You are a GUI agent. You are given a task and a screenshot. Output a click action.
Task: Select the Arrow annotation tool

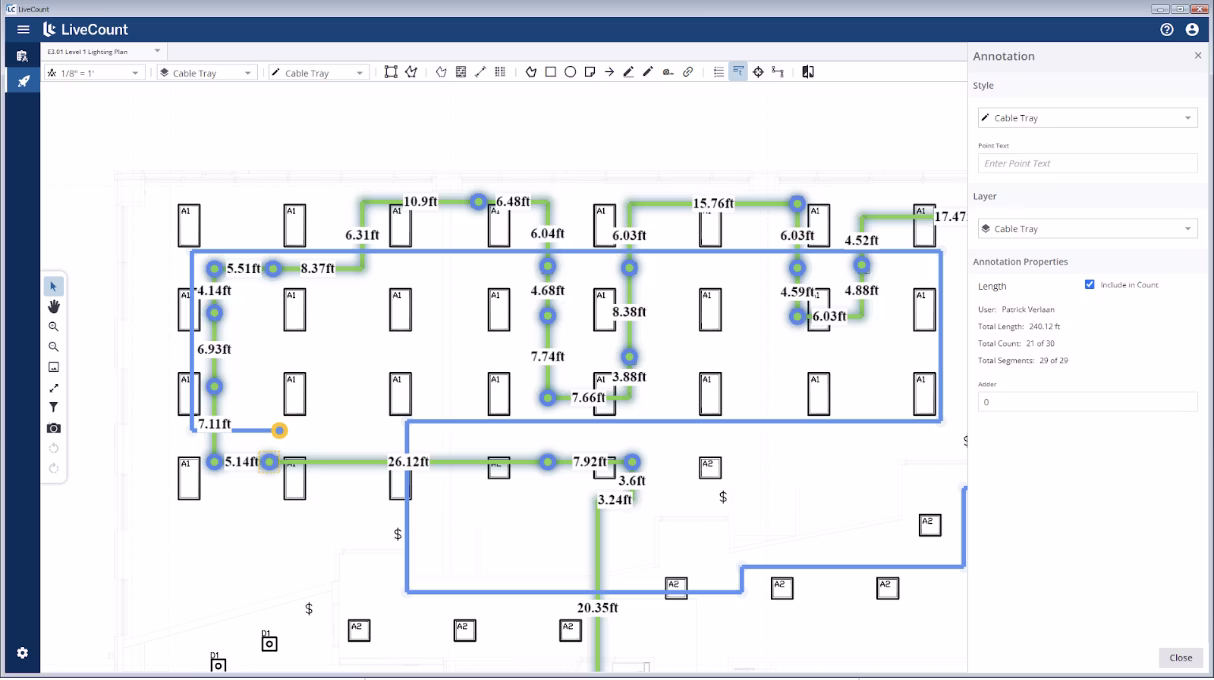pyautogui.click(x=609, y=71)
